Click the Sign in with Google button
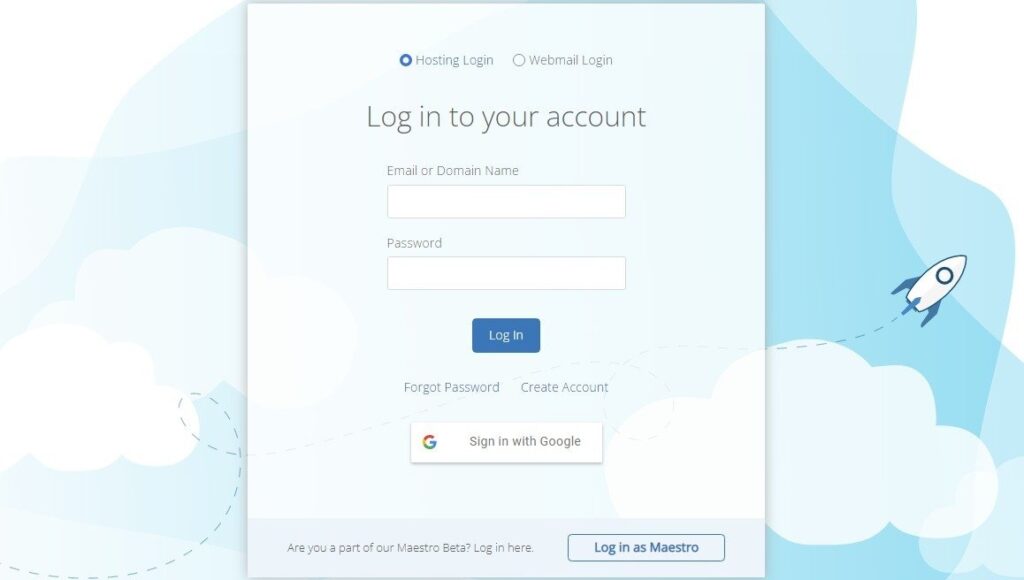This screenshot has width=1024, height=580. click(x=506, y=442)
